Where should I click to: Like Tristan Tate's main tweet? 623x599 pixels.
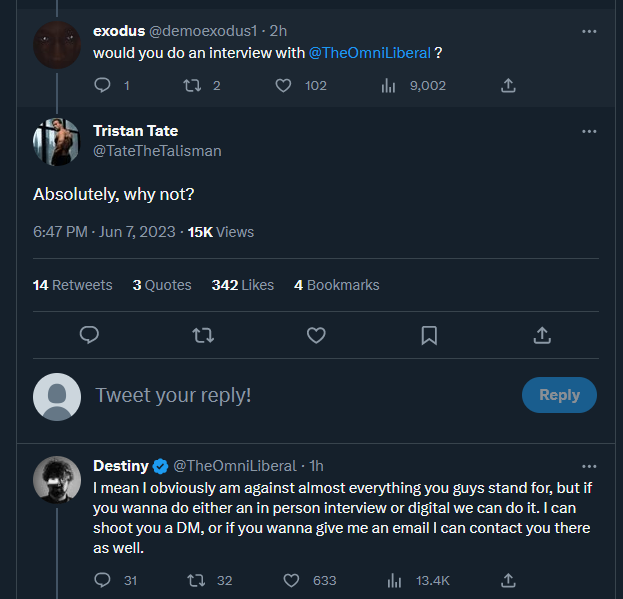click(x=316, y=335)
